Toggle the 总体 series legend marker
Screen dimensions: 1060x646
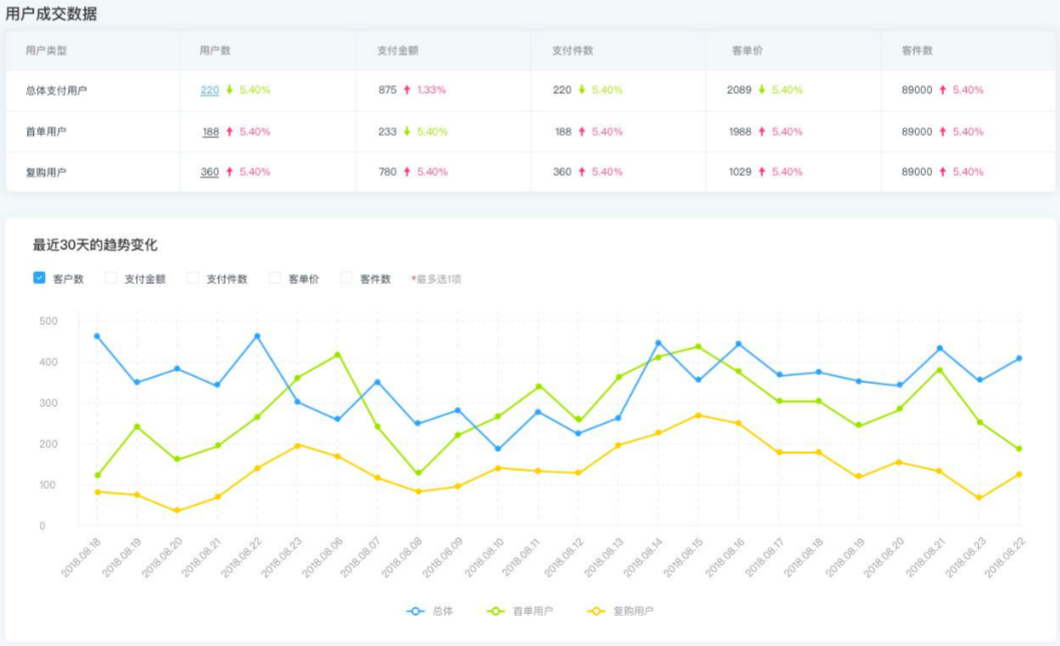[x=415, y=610]
